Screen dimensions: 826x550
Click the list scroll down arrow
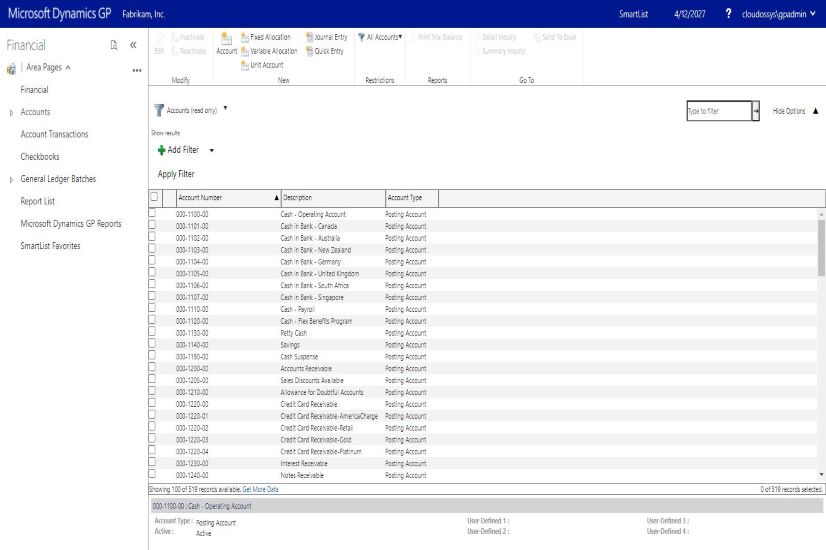click(821, 475)
